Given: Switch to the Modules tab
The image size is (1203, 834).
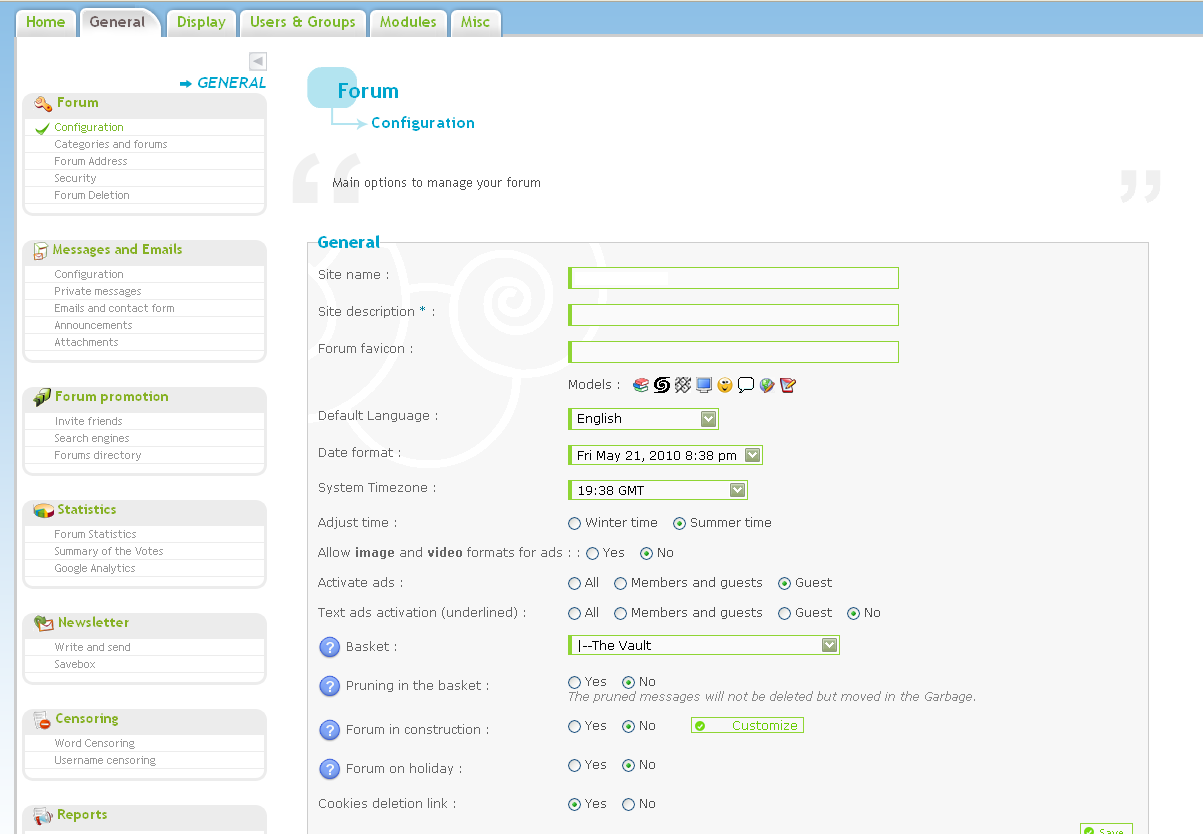Looking at the screenshot, I should tap(408, 21).
